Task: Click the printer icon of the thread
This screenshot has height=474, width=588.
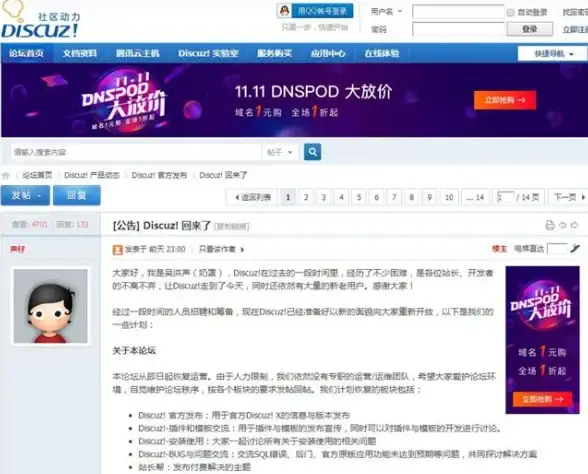Action: [x=550, y=225]
